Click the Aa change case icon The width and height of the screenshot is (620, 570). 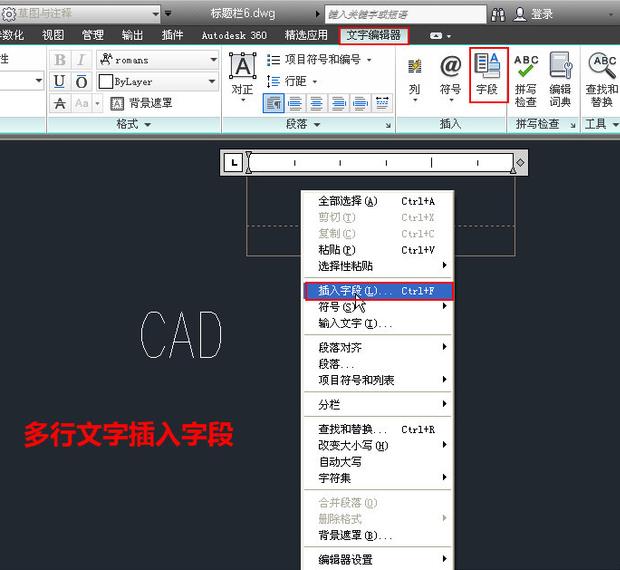pos(82,104)
